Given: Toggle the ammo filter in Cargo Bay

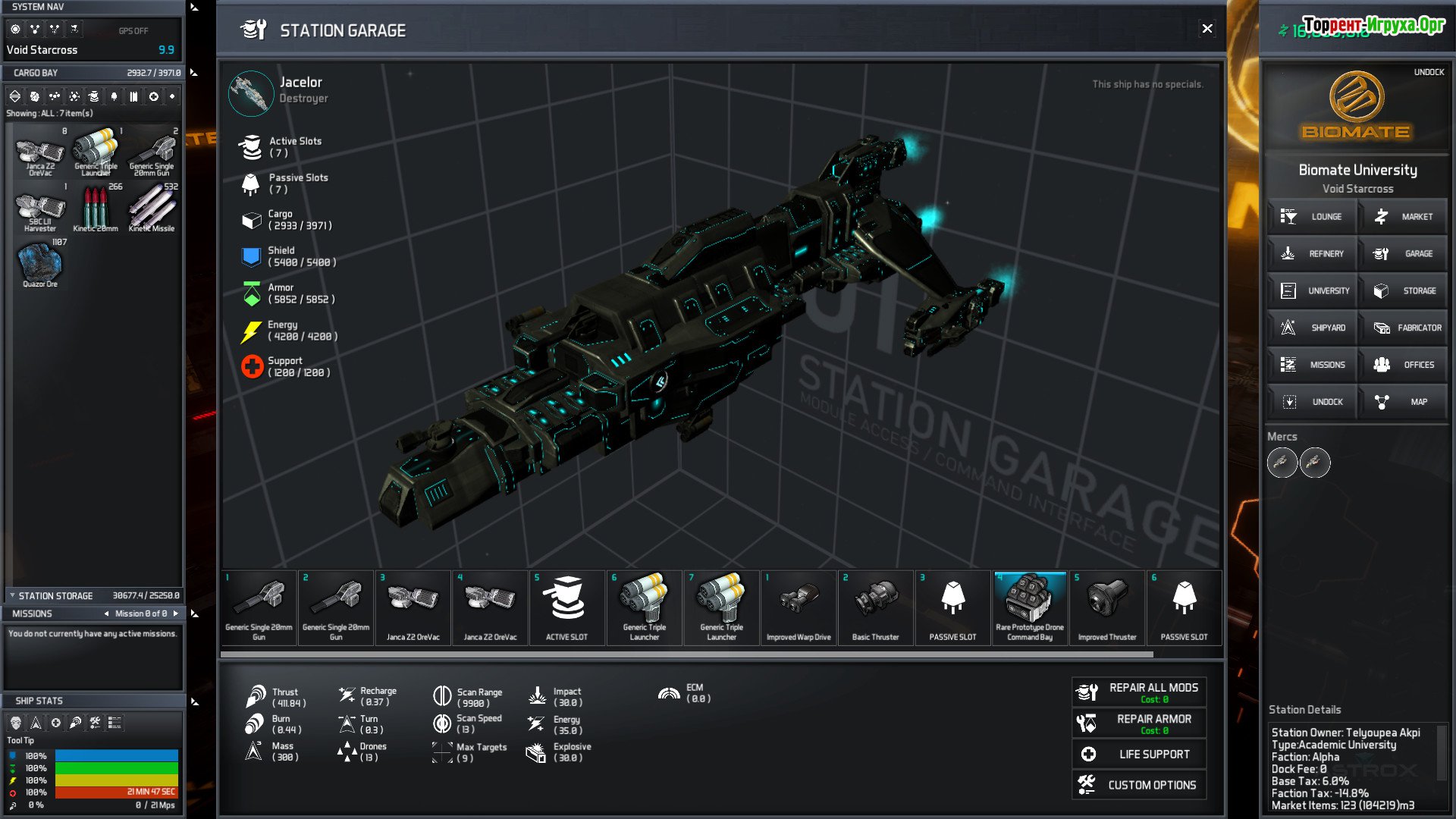Looking at the screenshot, I should pos(133,96).
